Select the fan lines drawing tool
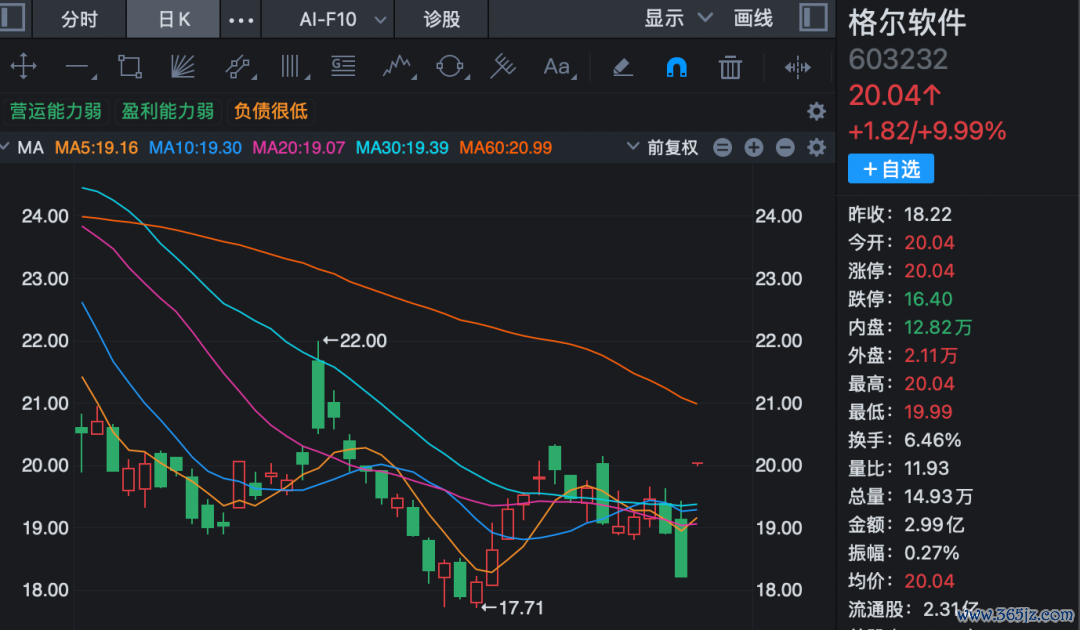 pos(183,67)
